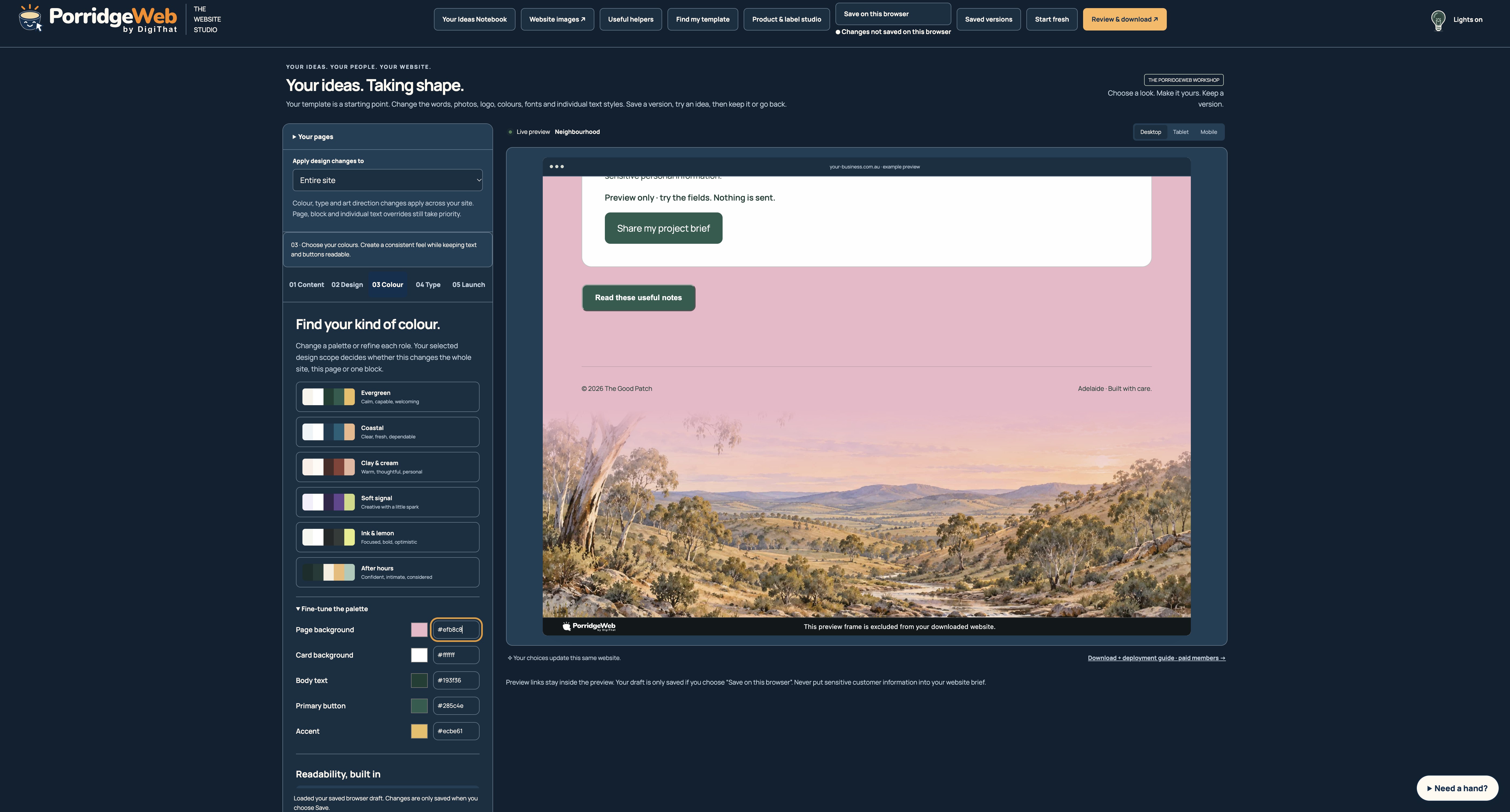The height and width of the screenshot is (812, 1510).
Task: Click Review & download button
Action: (1124, 19)
